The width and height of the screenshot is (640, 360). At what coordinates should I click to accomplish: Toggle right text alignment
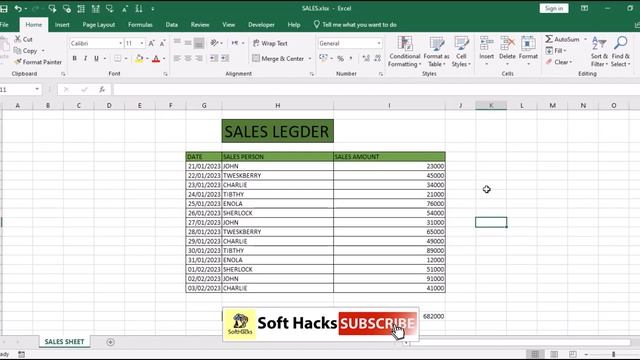tap(199, 58)
